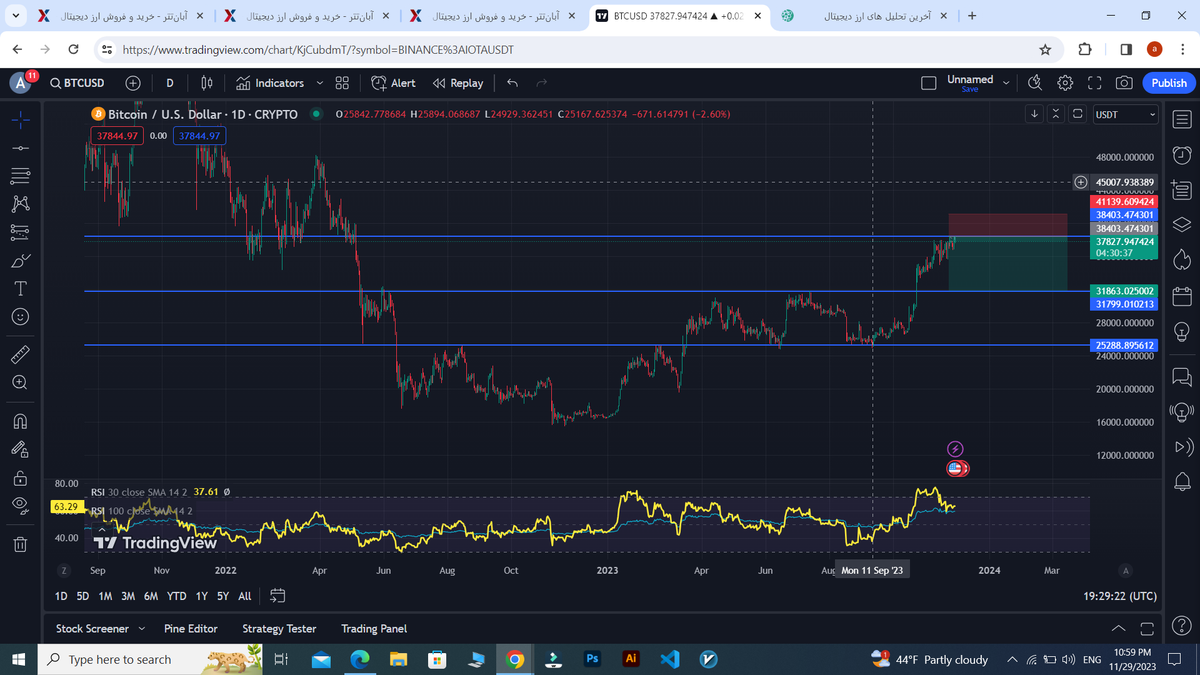Click the Alert button in toolbar
This screenshot has width=1200, height=675.
[393, 83]
